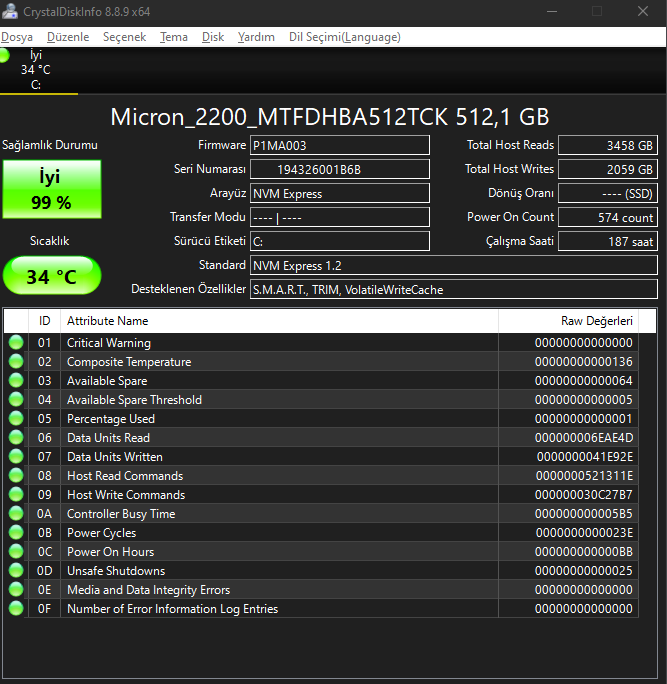Image resolution: width=667 pixels, height=684 pixels.
Task: Click status icon for Composite Temperature row
Action: (16, 362)
